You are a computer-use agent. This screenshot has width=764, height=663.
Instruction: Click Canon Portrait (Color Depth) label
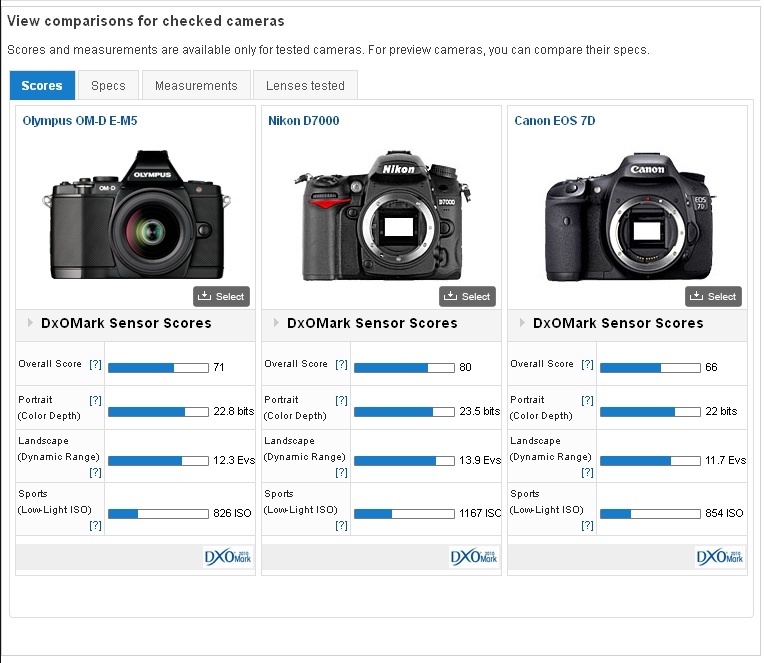pos(541,408)
